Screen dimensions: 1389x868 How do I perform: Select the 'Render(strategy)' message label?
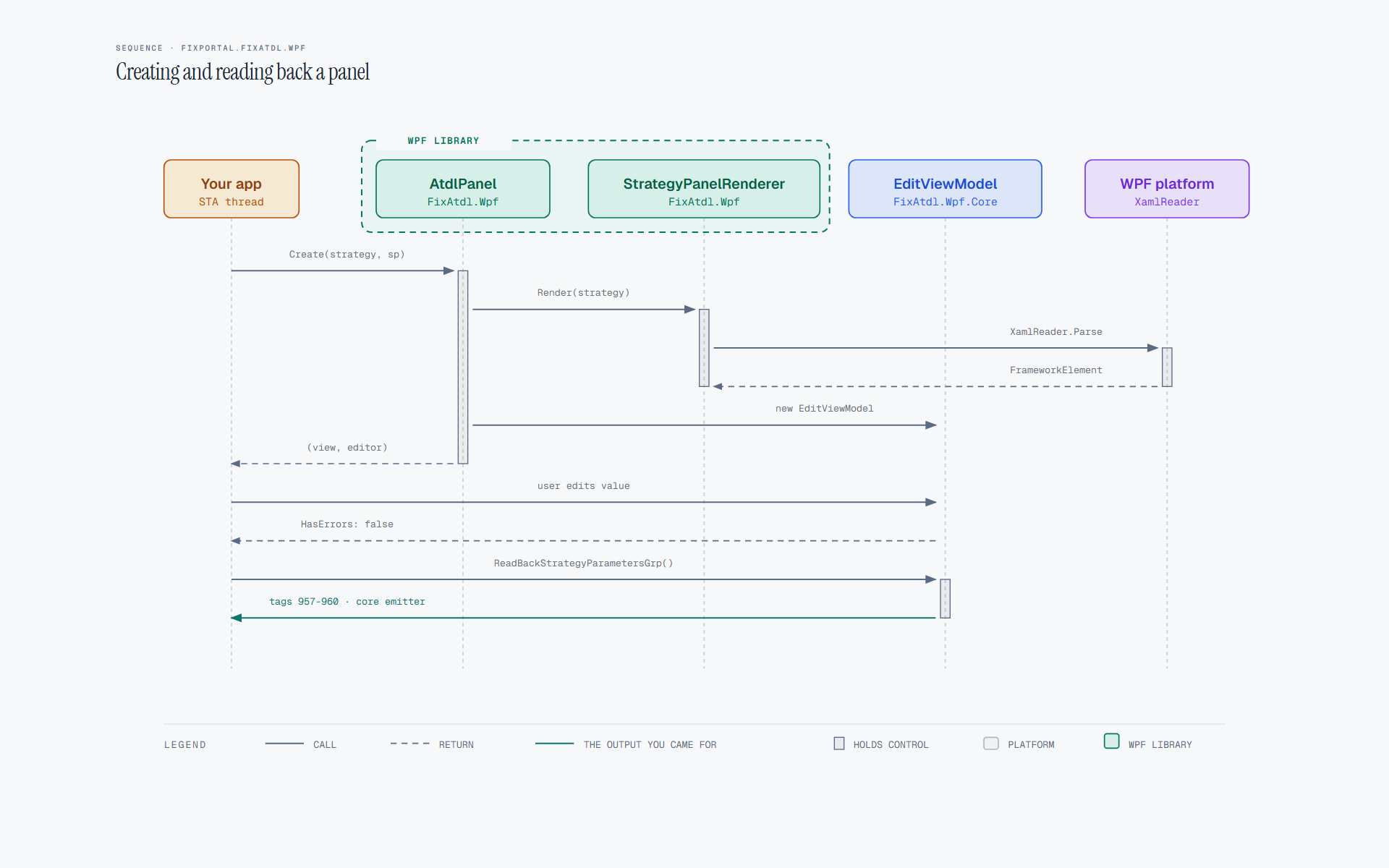point(583,293)
